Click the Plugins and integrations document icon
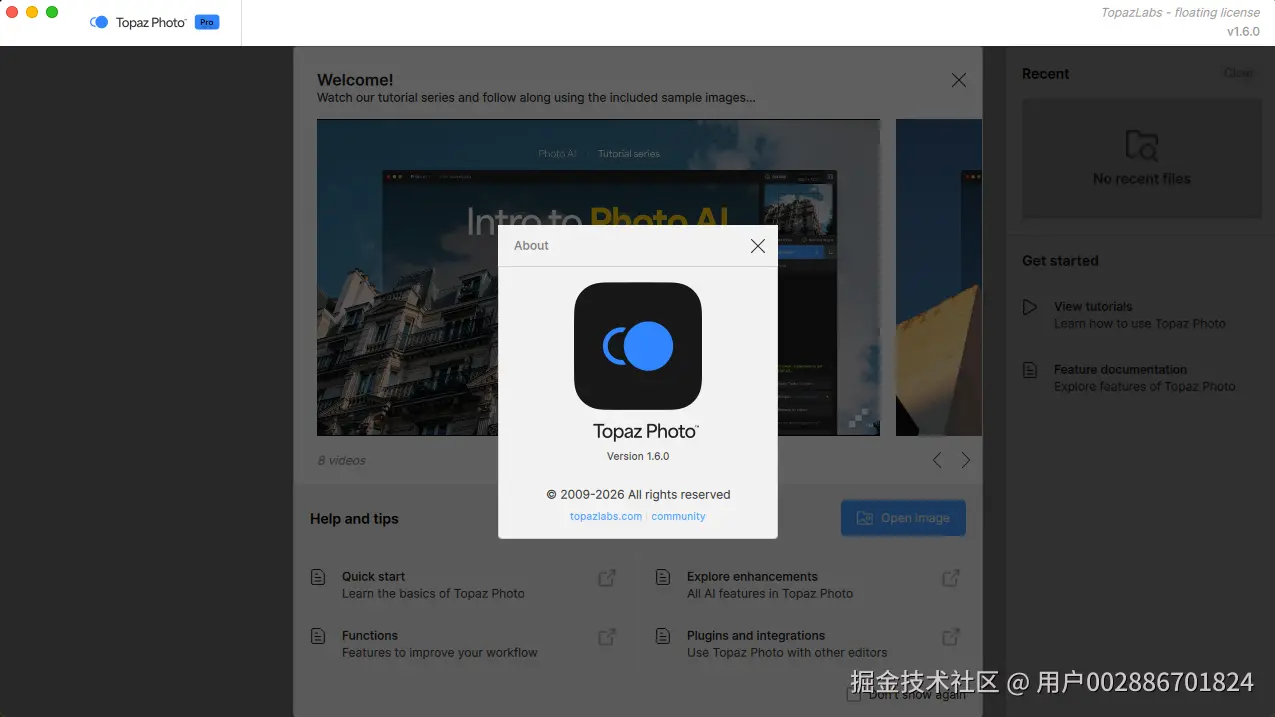Screen dimensions: 1275x717 662,636
